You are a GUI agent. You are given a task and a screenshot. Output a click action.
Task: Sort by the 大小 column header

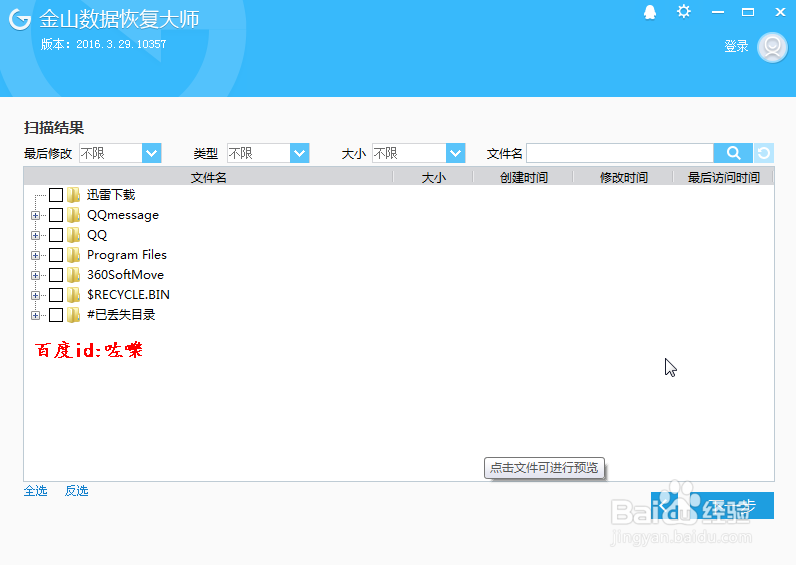click(x=433, y=177)
